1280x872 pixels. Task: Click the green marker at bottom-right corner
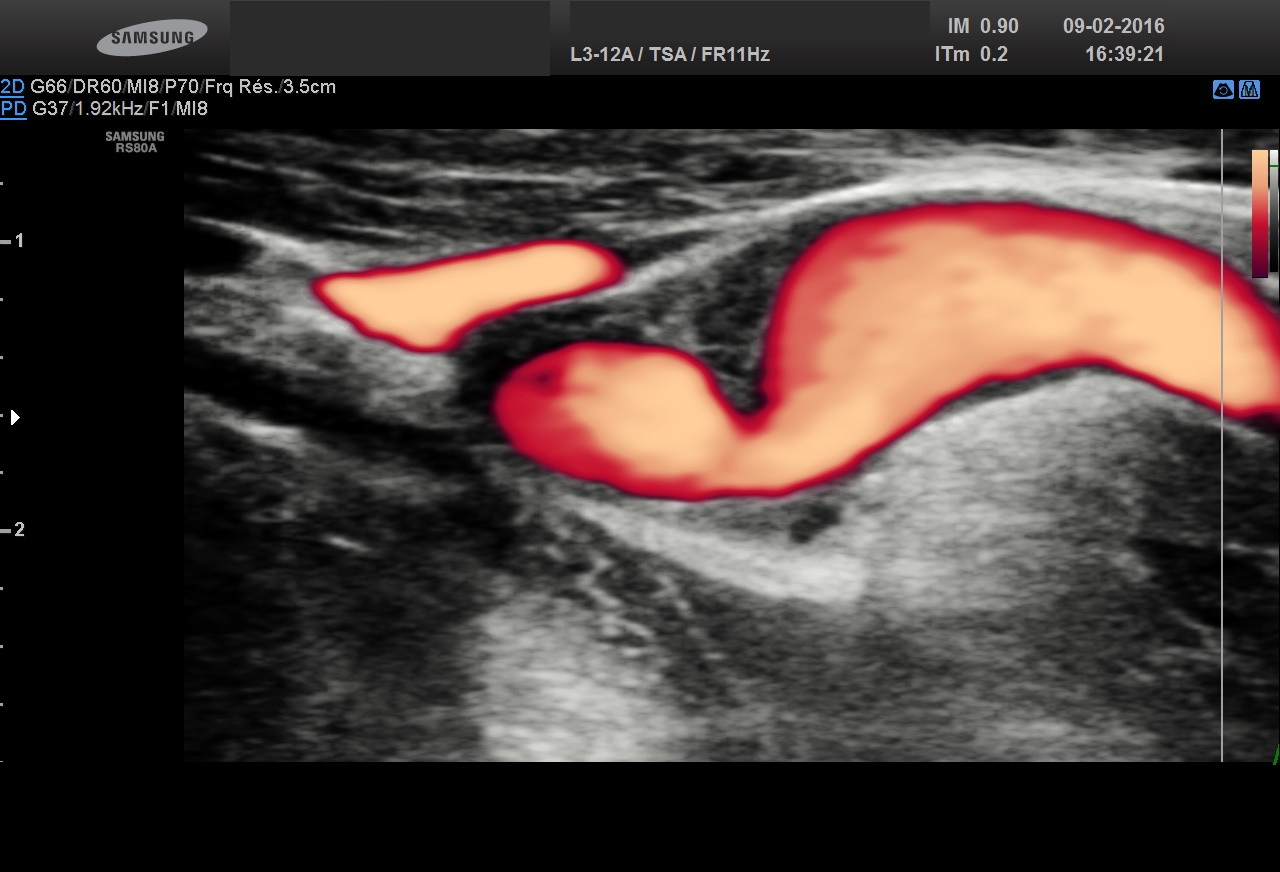point(1275,755)
